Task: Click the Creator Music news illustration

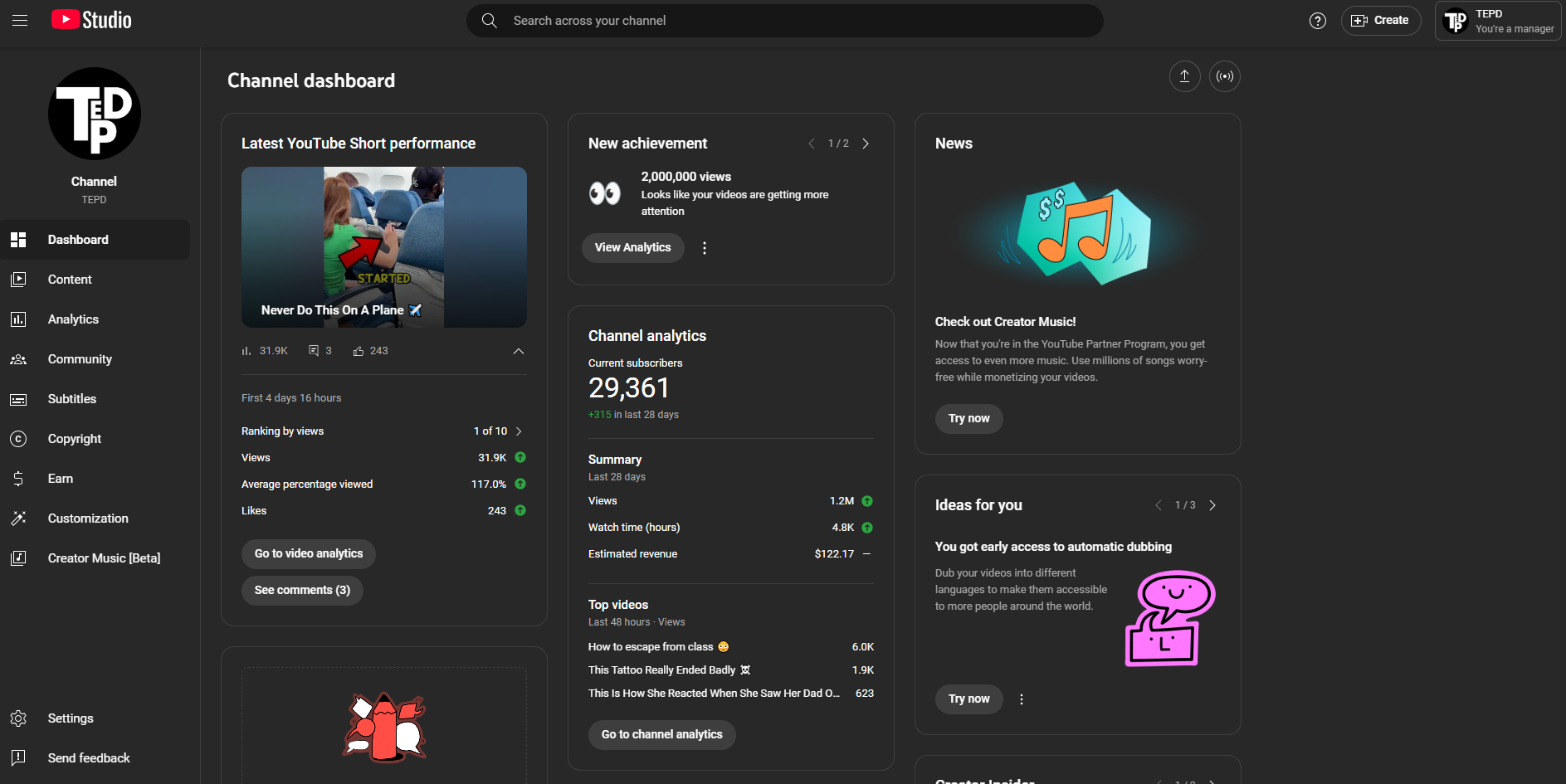Action: pyautogui.click(x=1077, y=232)
